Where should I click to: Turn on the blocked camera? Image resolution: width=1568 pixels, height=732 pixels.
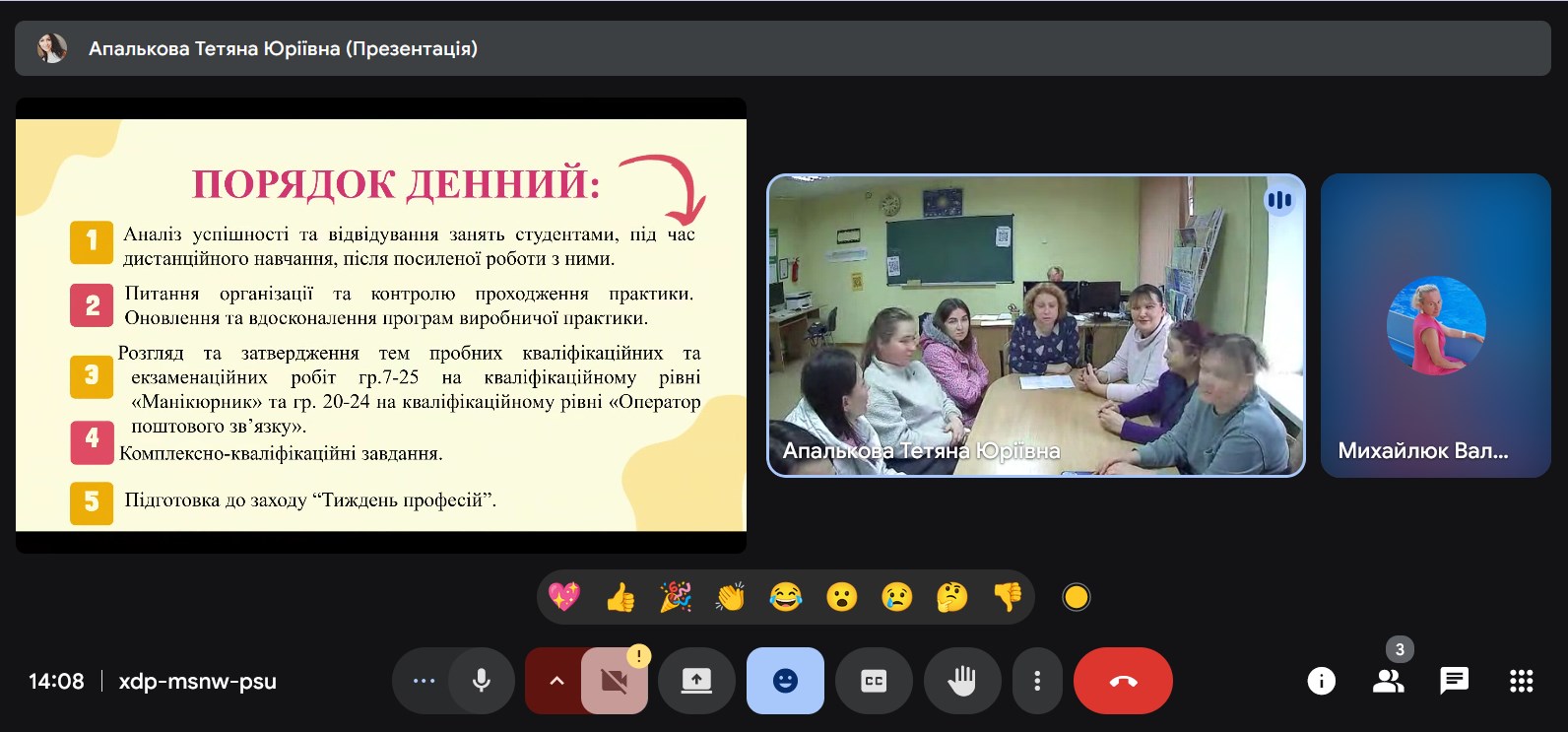pos(615,681)
